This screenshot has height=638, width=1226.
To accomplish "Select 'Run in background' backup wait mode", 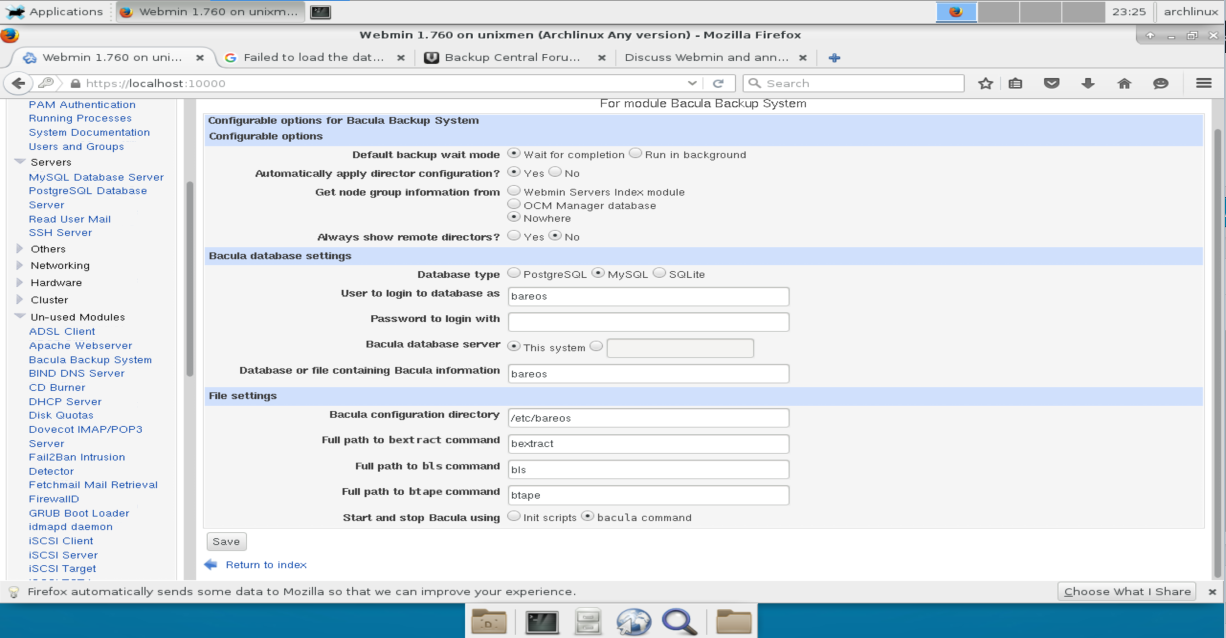I will [635, 154].
